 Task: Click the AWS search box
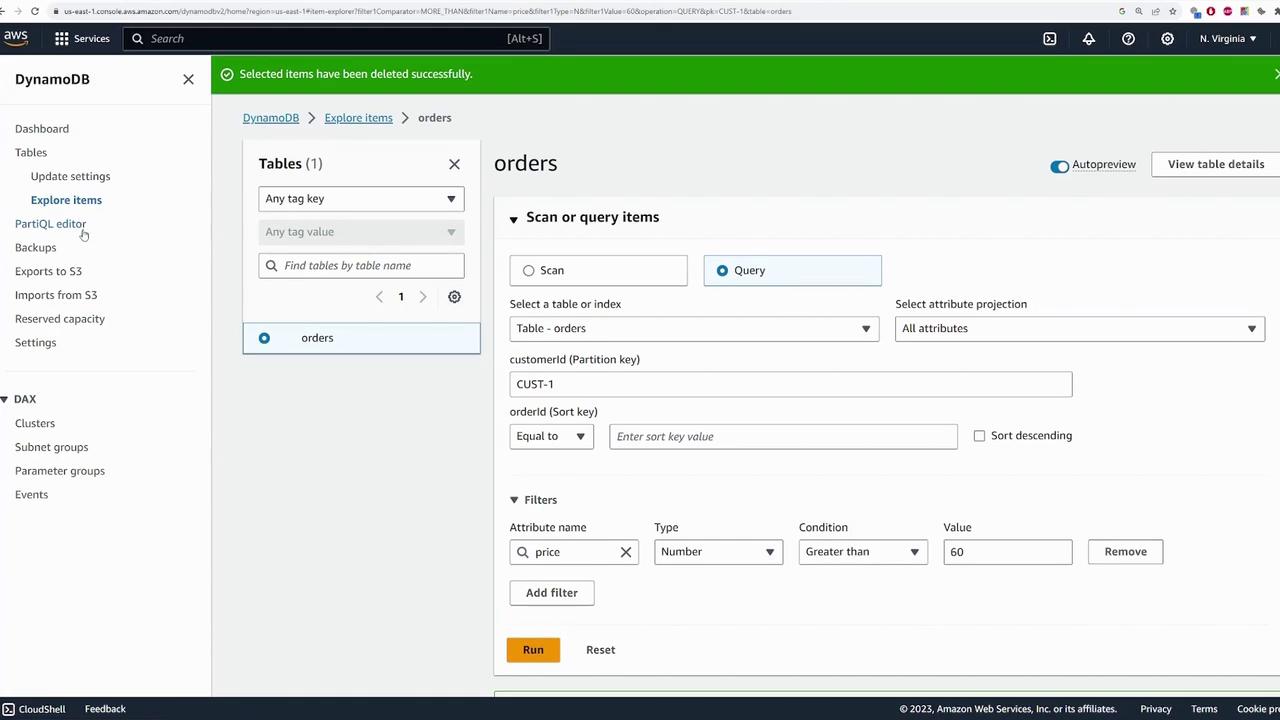coord(337,38)
